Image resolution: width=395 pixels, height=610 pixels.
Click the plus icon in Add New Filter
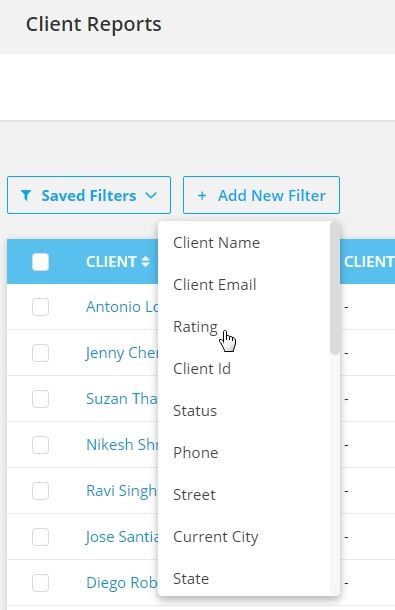click(202, 195)
